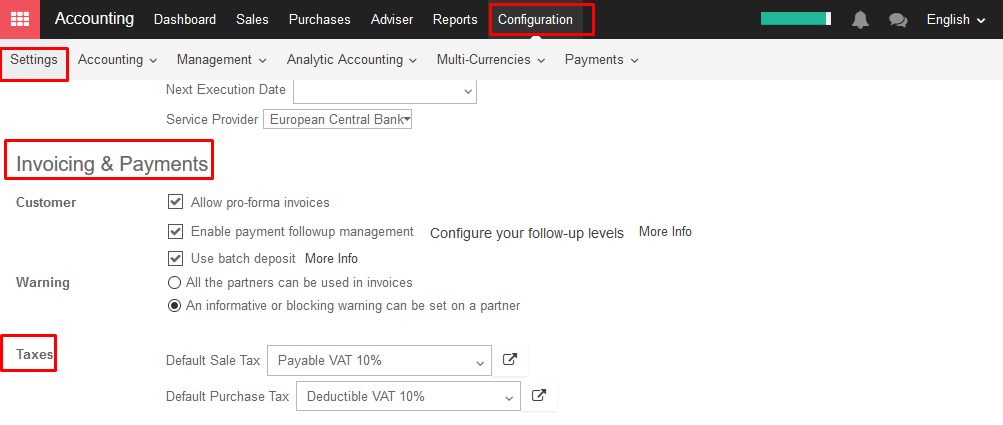The image size is (1003, 425).
Task: Open Default Purchase Tax dropdown
Action: point(408,396)
